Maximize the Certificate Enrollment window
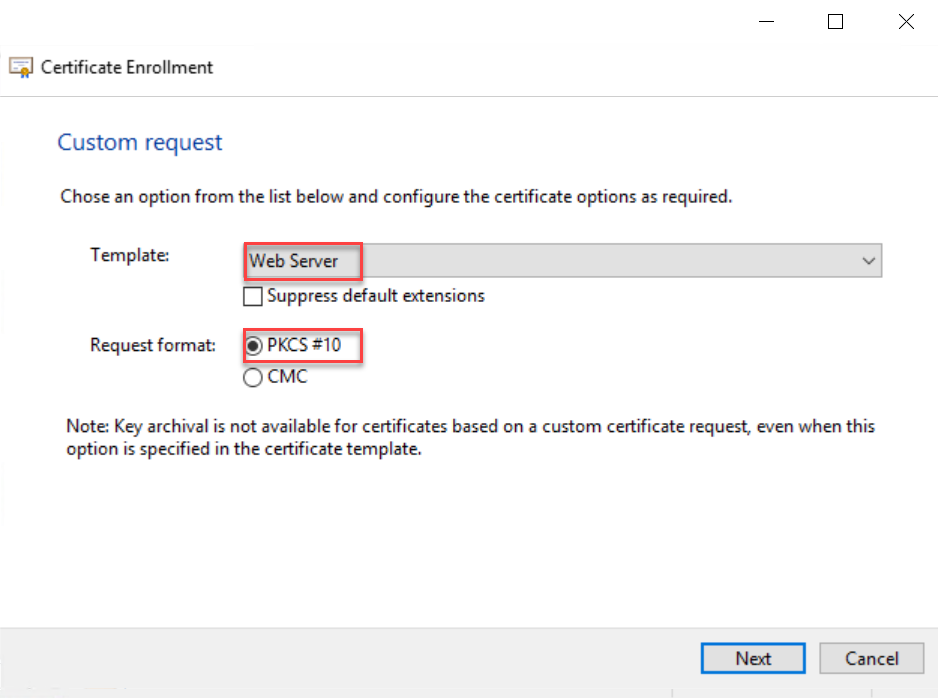 835,22
